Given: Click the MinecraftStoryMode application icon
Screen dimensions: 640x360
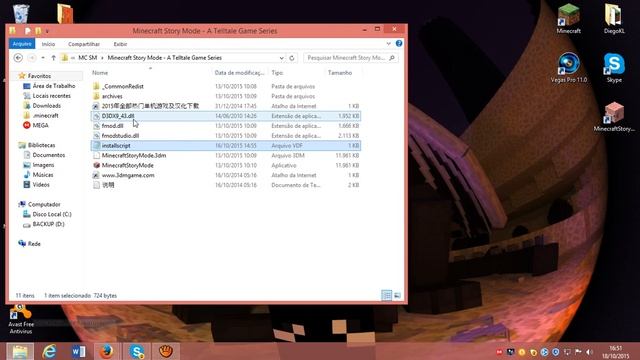Looking at the screenshot, I should [96, 165].
